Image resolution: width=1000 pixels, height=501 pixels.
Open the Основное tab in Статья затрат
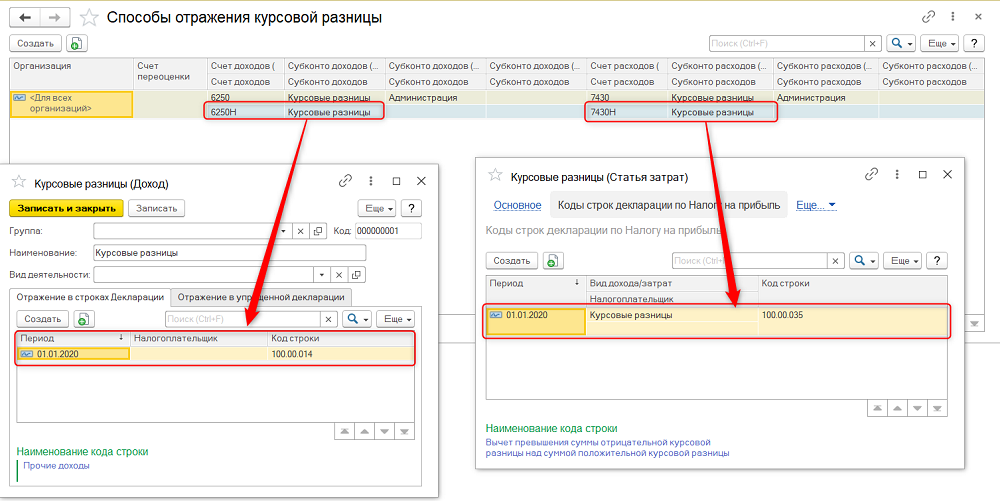coord(517,205)
